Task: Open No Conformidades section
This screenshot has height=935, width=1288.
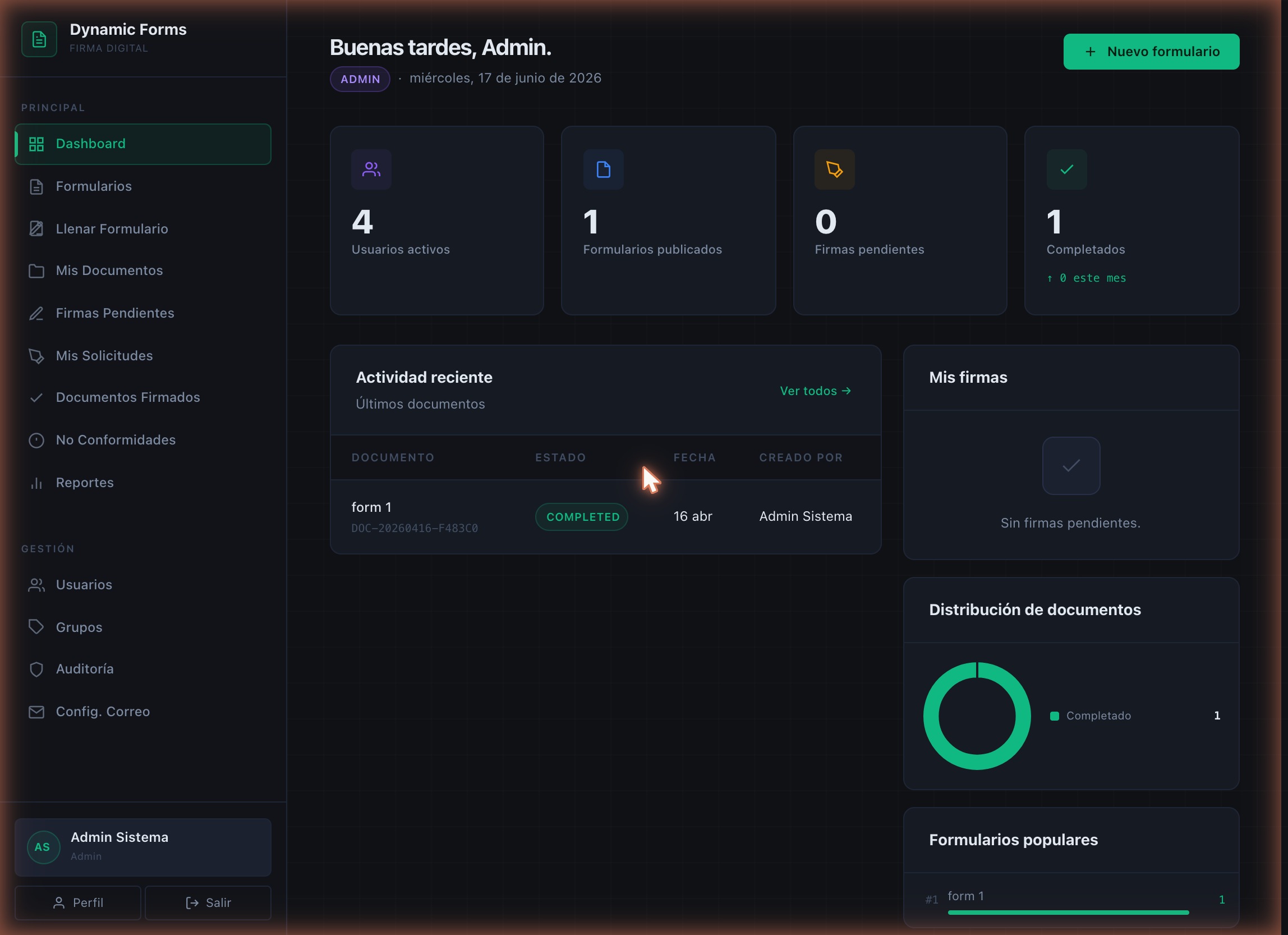Action: (x=142, y=440)
